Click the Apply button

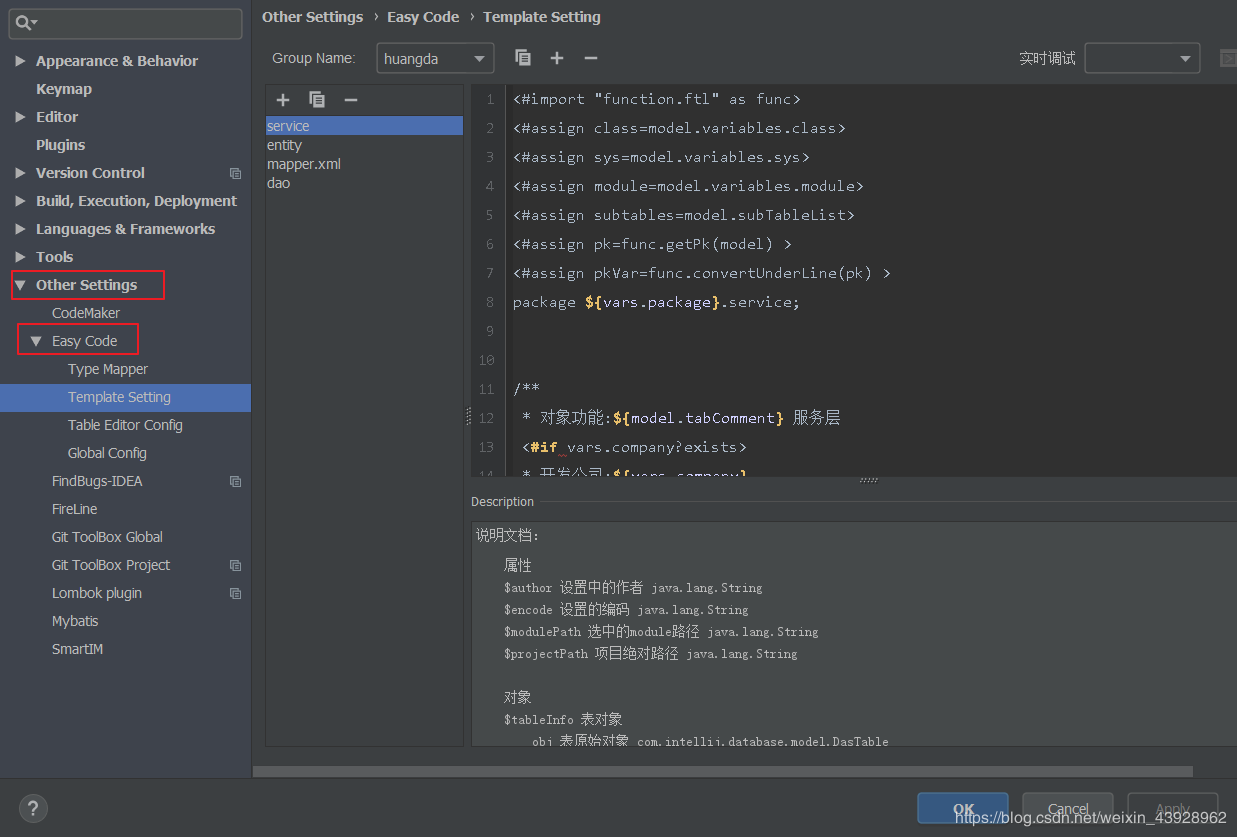pos(1173,809)
